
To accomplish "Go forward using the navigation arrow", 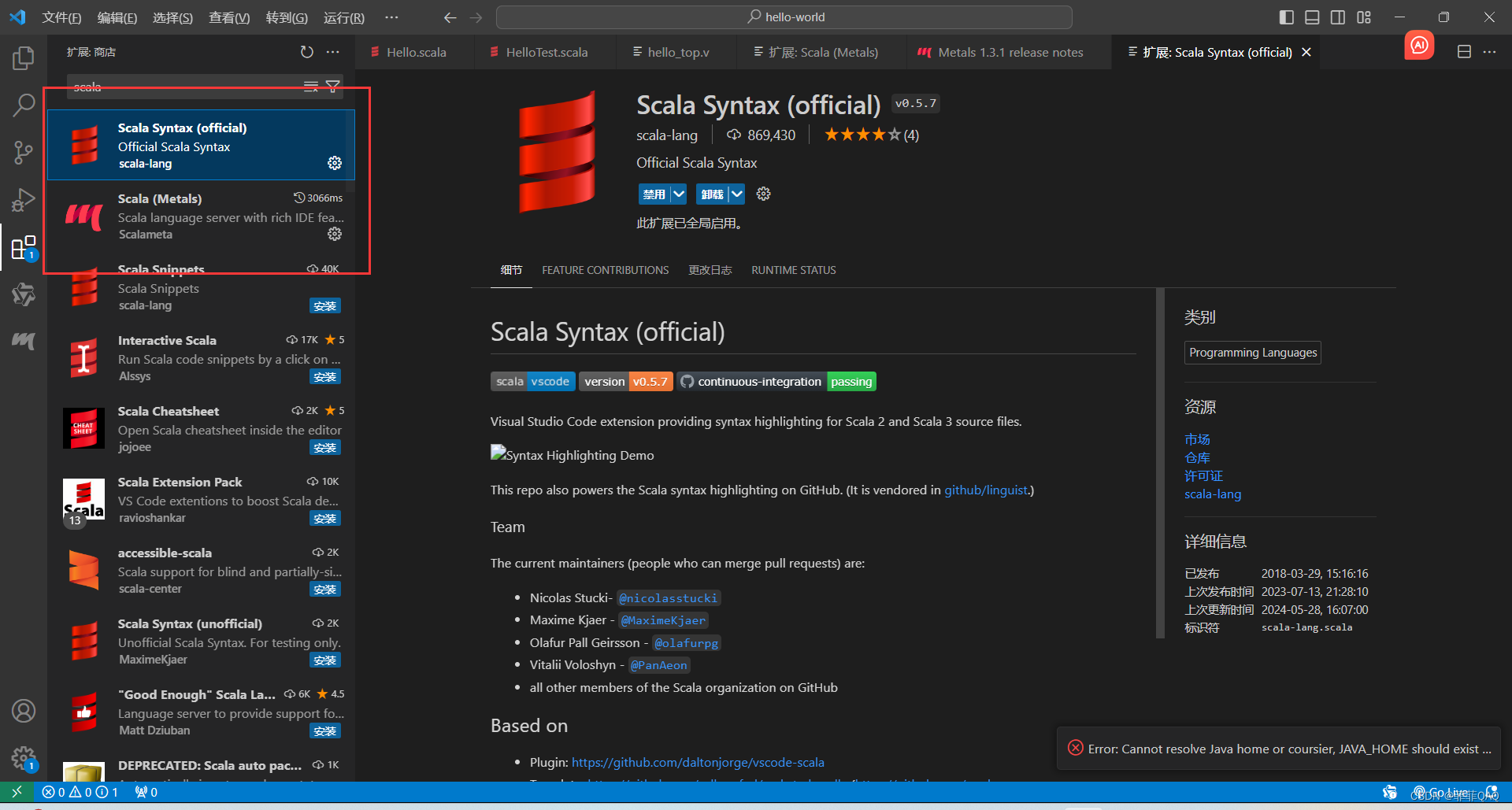I will [476, 17].
